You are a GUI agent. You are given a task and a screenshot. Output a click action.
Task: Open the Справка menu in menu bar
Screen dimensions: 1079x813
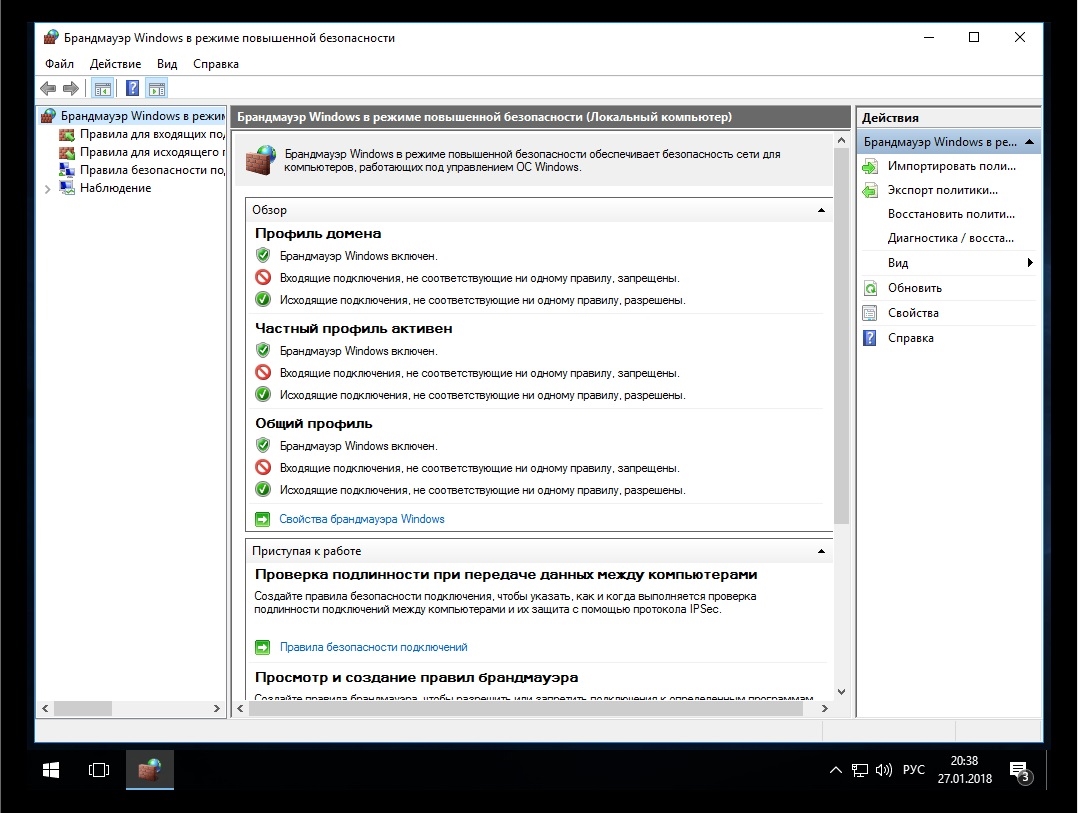216,64
